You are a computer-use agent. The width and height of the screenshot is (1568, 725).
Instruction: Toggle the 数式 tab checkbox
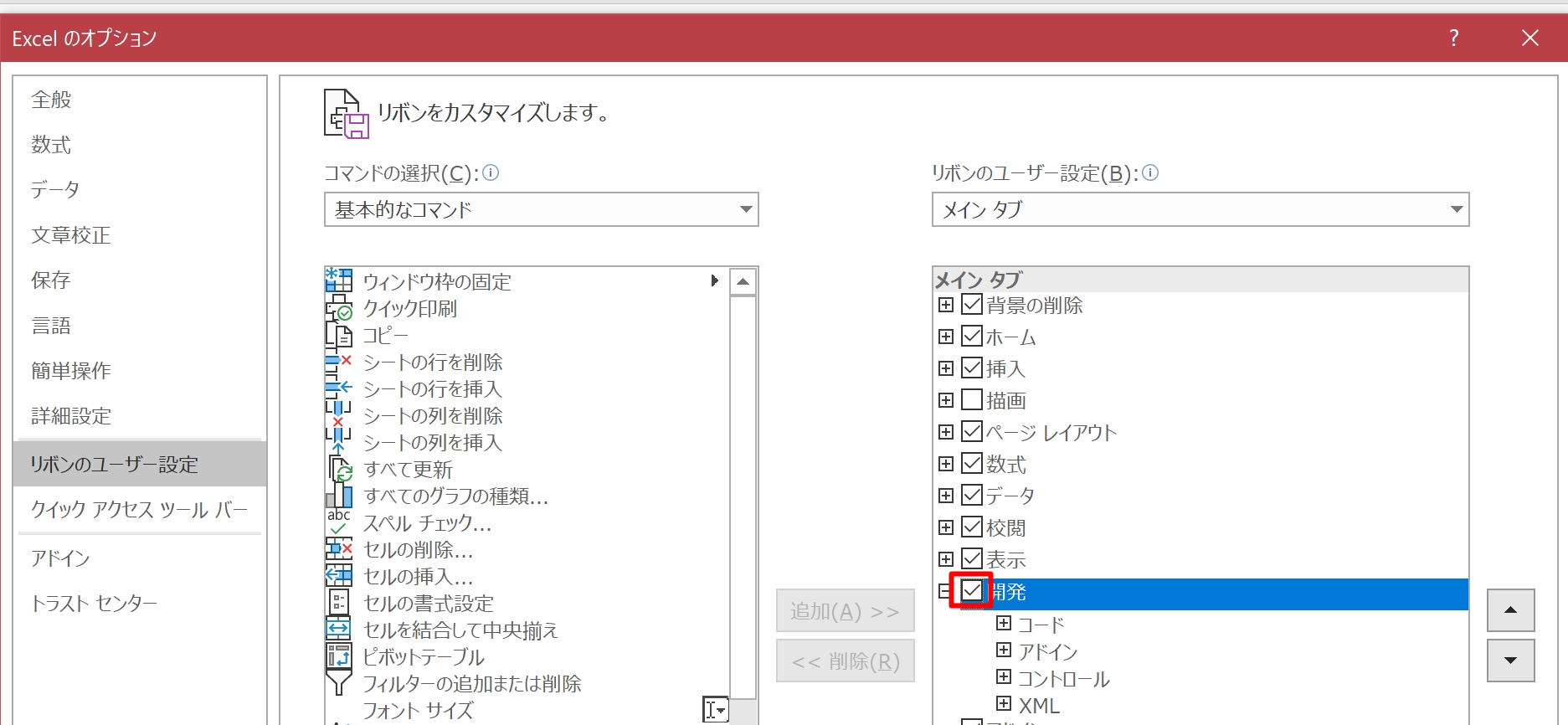click(972, 464)
